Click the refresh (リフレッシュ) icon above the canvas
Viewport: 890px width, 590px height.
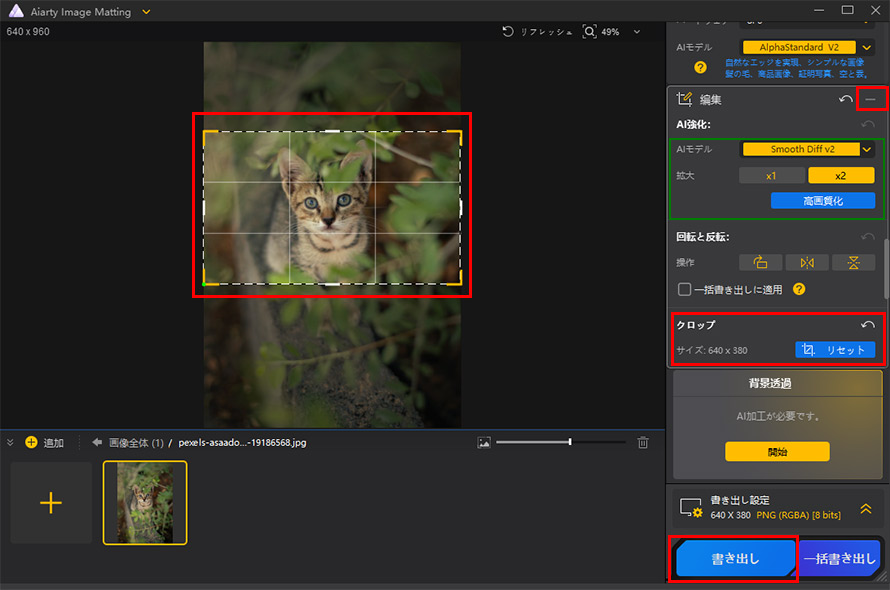coord(509,31)
